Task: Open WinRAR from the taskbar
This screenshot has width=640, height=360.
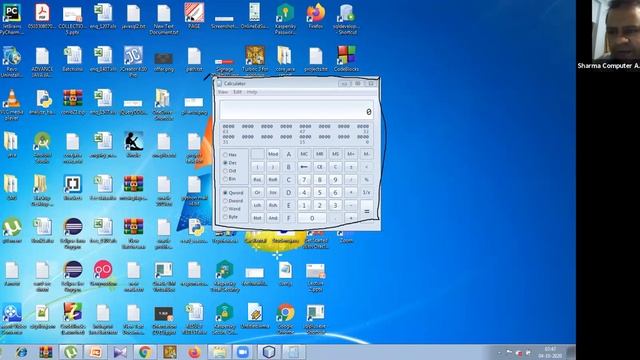Action: [46, 352]
